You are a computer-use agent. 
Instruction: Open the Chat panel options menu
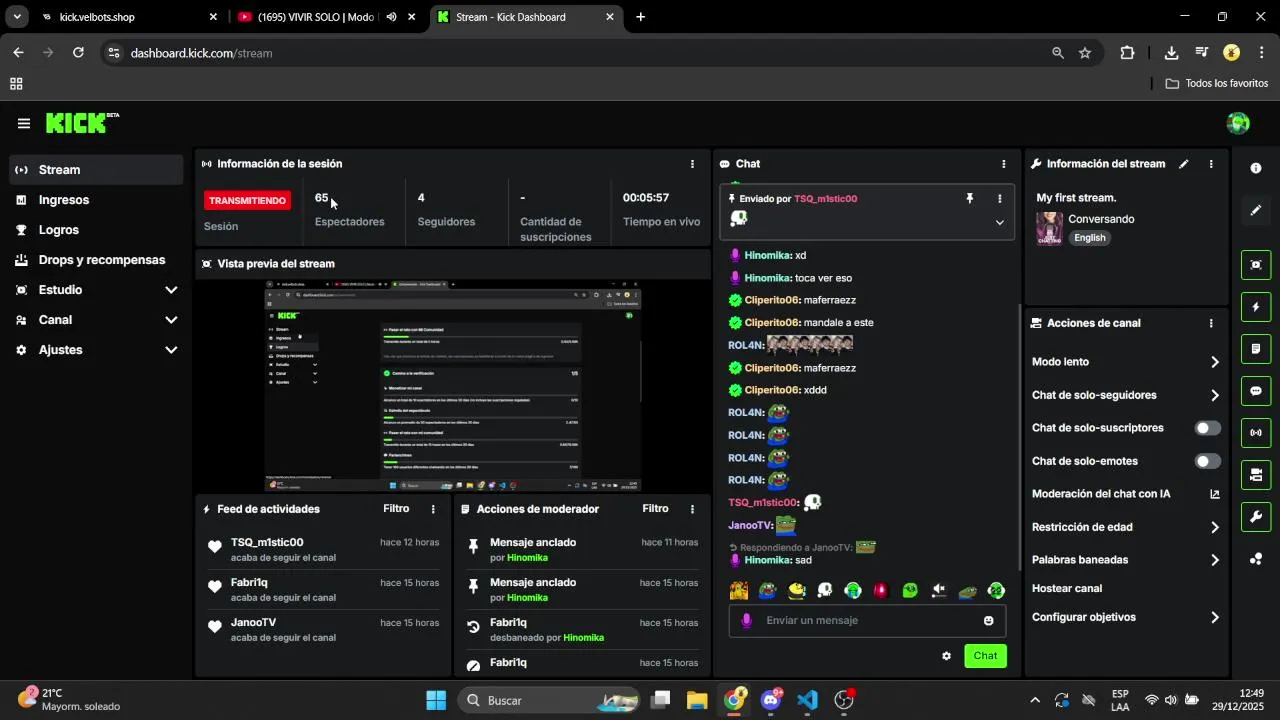pos(1004,164)
